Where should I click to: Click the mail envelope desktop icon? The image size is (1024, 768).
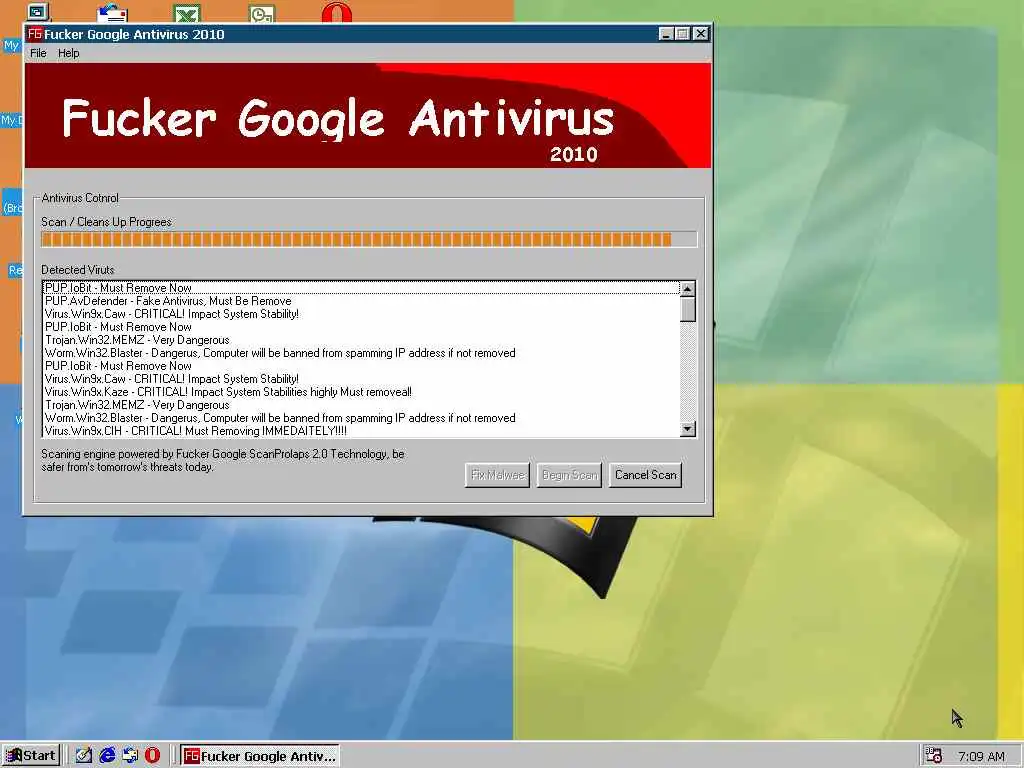[x=112, y=12]
